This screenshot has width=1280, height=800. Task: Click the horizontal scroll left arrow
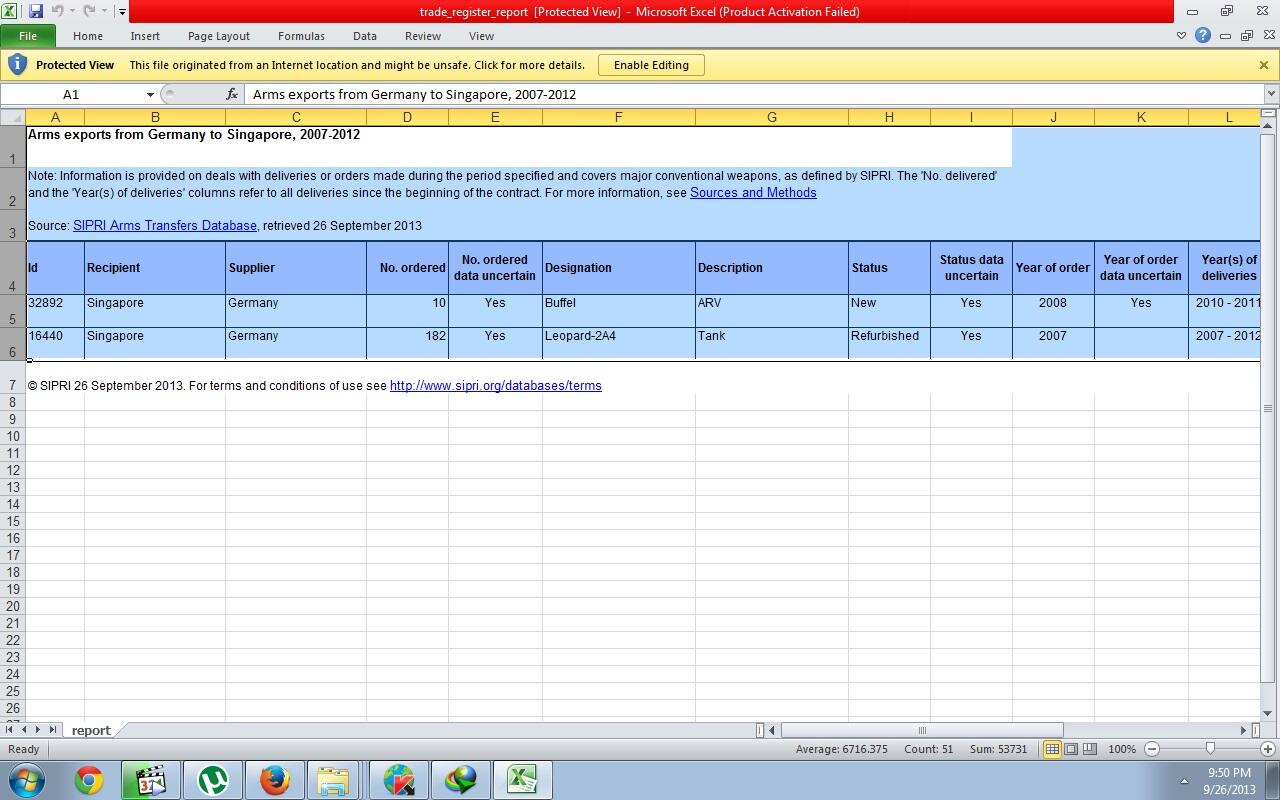771,730
